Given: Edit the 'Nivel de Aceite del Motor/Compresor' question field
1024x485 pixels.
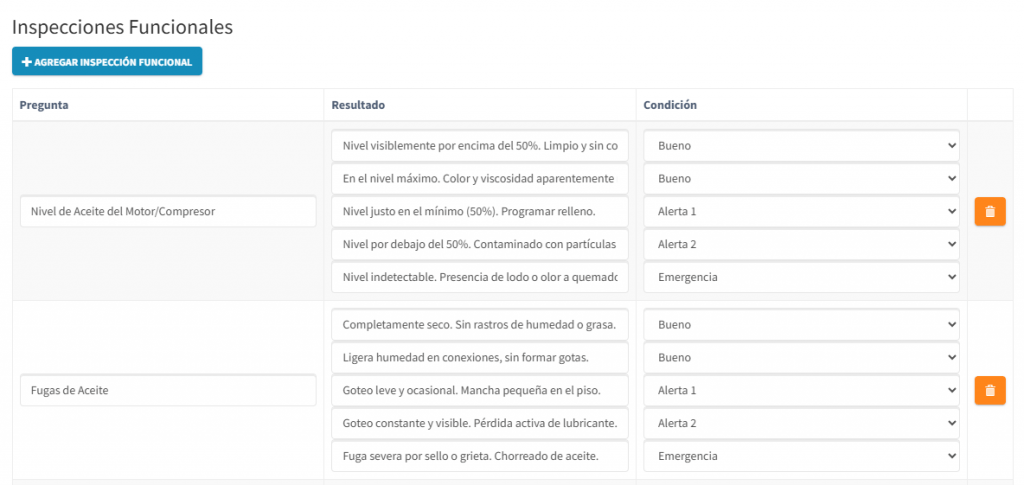Looking at the screenshot, I should tap(168, 212).
